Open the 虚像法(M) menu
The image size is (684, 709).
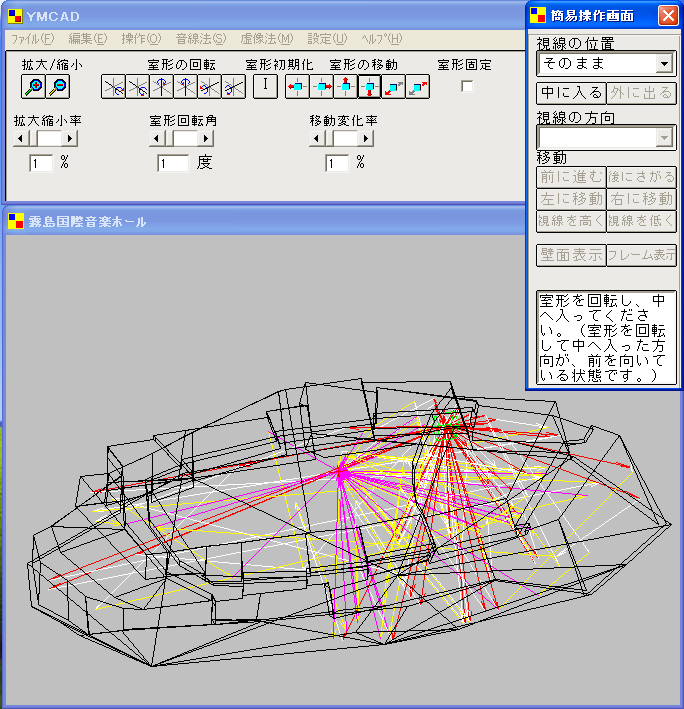(267, 39)
